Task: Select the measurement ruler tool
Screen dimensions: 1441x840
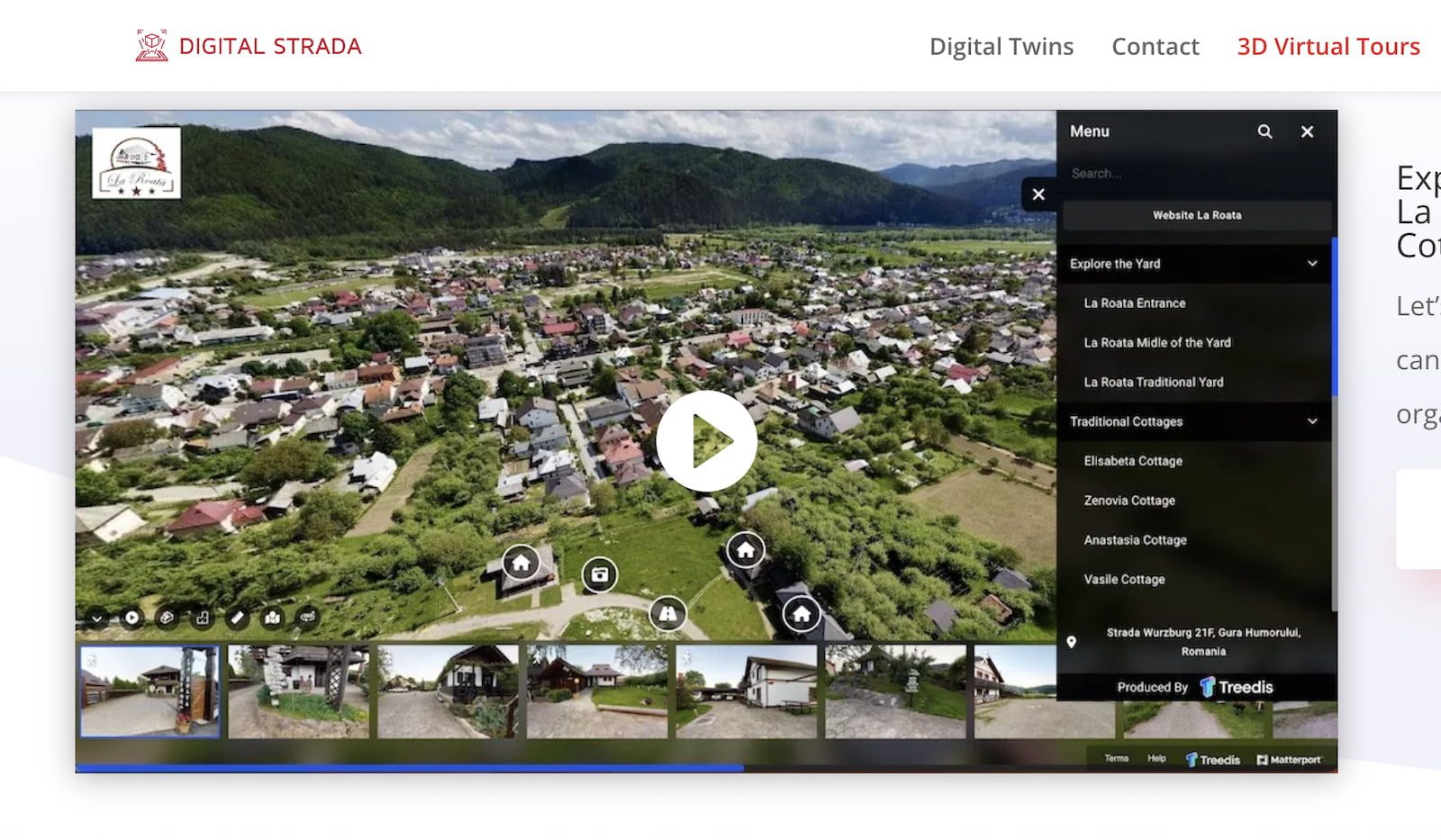Action: 237,618
